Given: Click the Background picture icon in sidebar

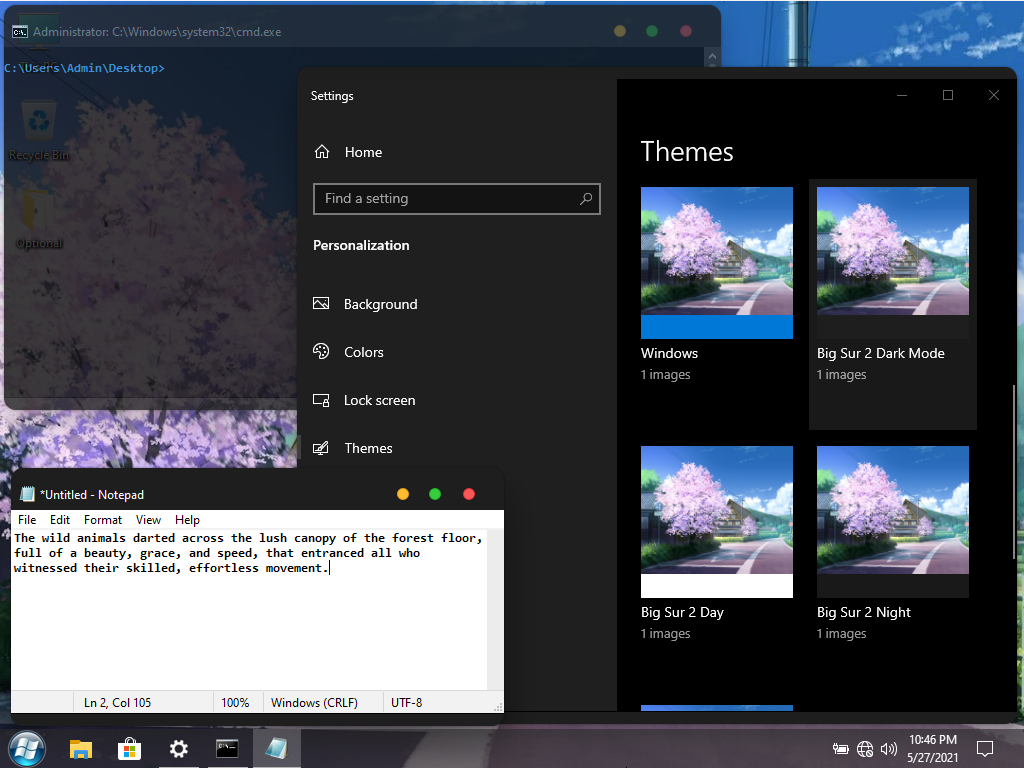Looking at the screenshot, I should point(321,304).
